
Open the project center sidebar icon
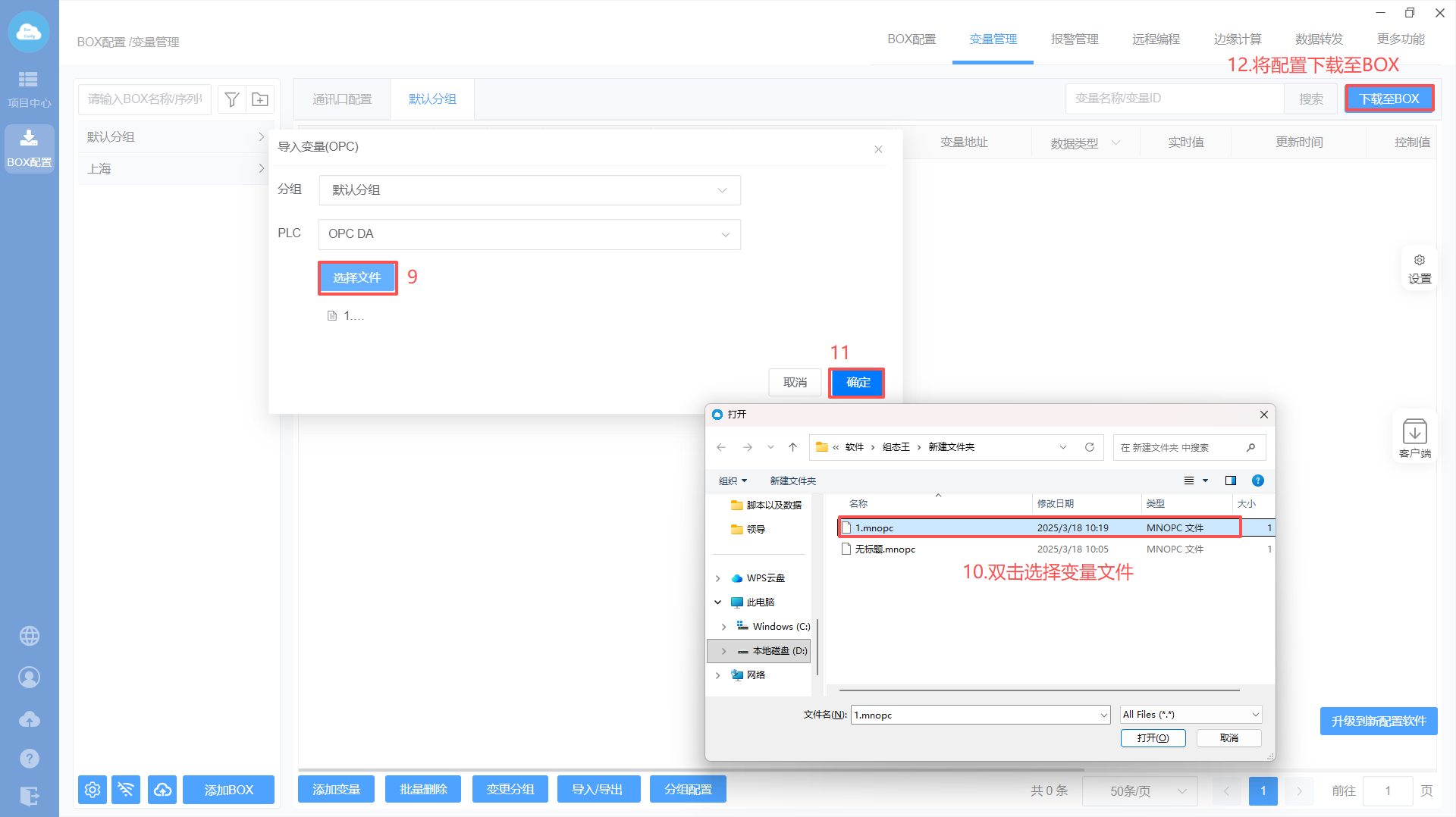29,89
